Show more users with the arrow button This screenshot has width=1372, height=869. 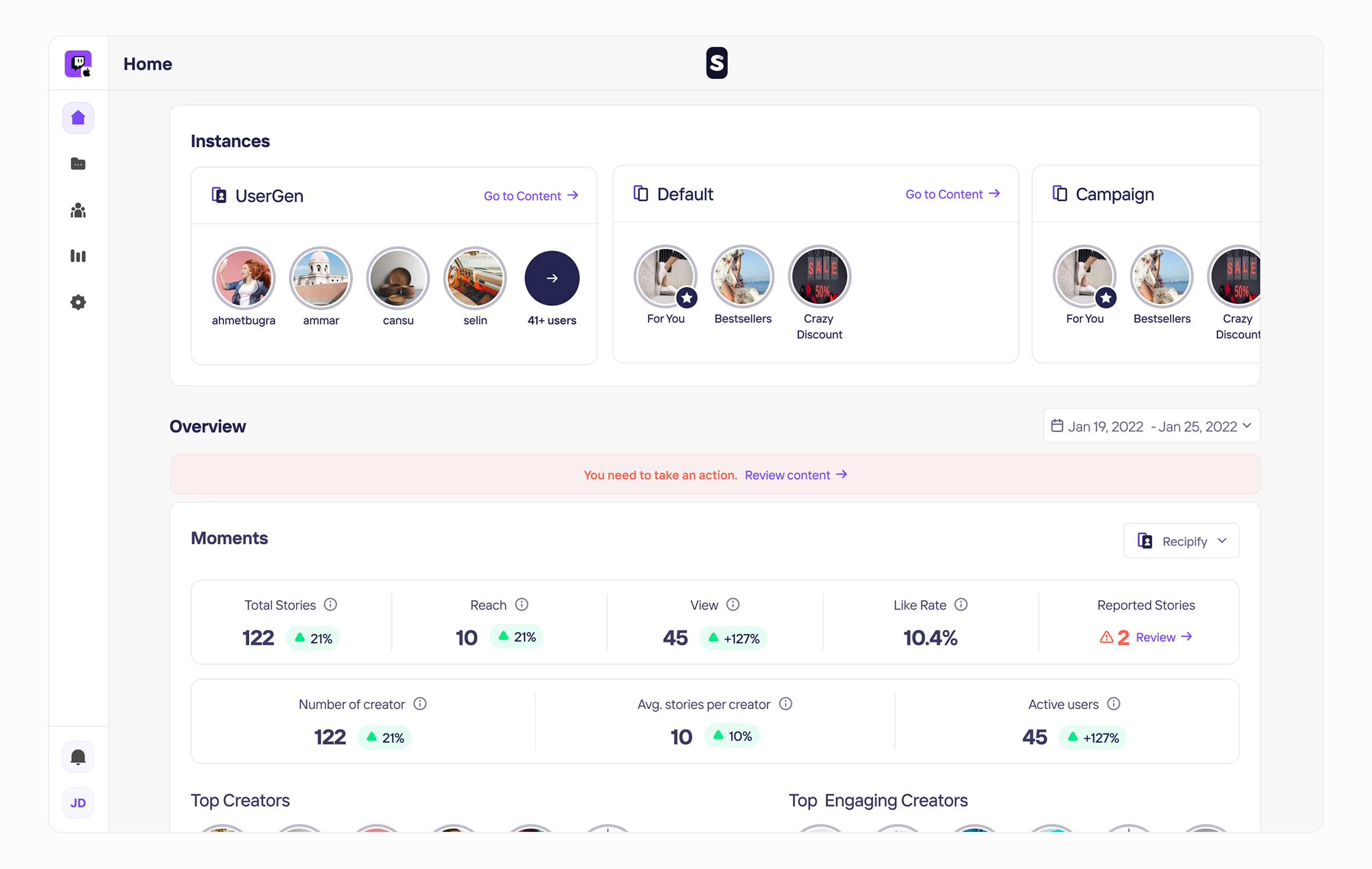point(552,278)
